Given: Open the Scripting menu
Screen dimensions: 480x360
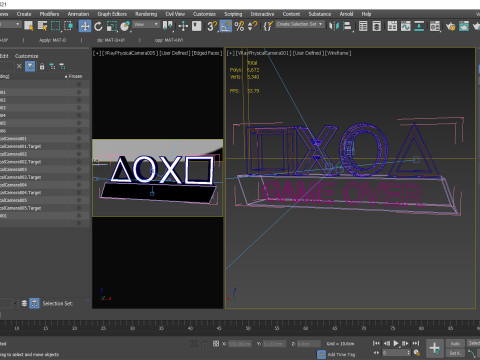Looking at the screenshot, I should (x=233, y=14).
